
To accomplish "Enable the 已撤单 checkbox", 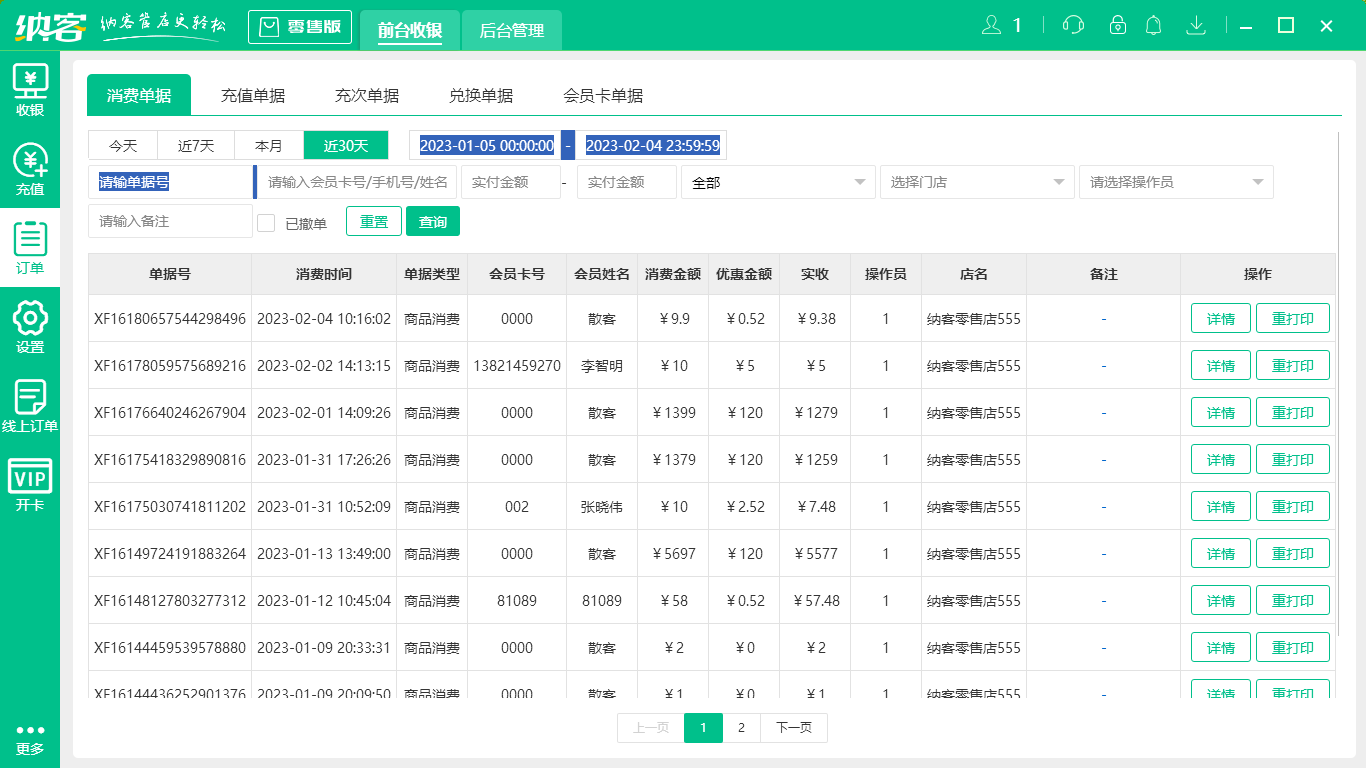I will click(266, 221).
